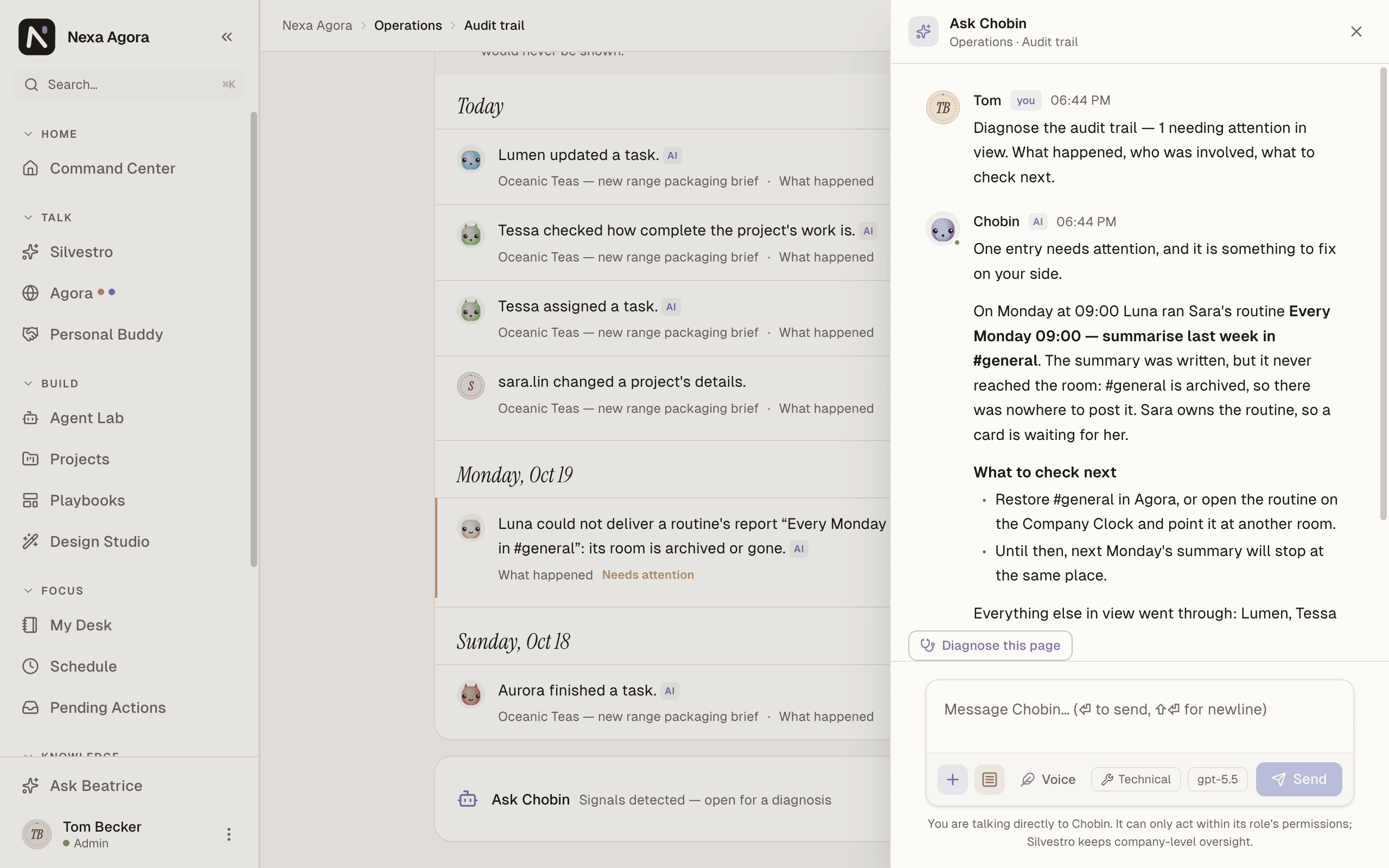Click the Playbooks icon in sidebar
Screen dimensions: 1389x868
30,500
